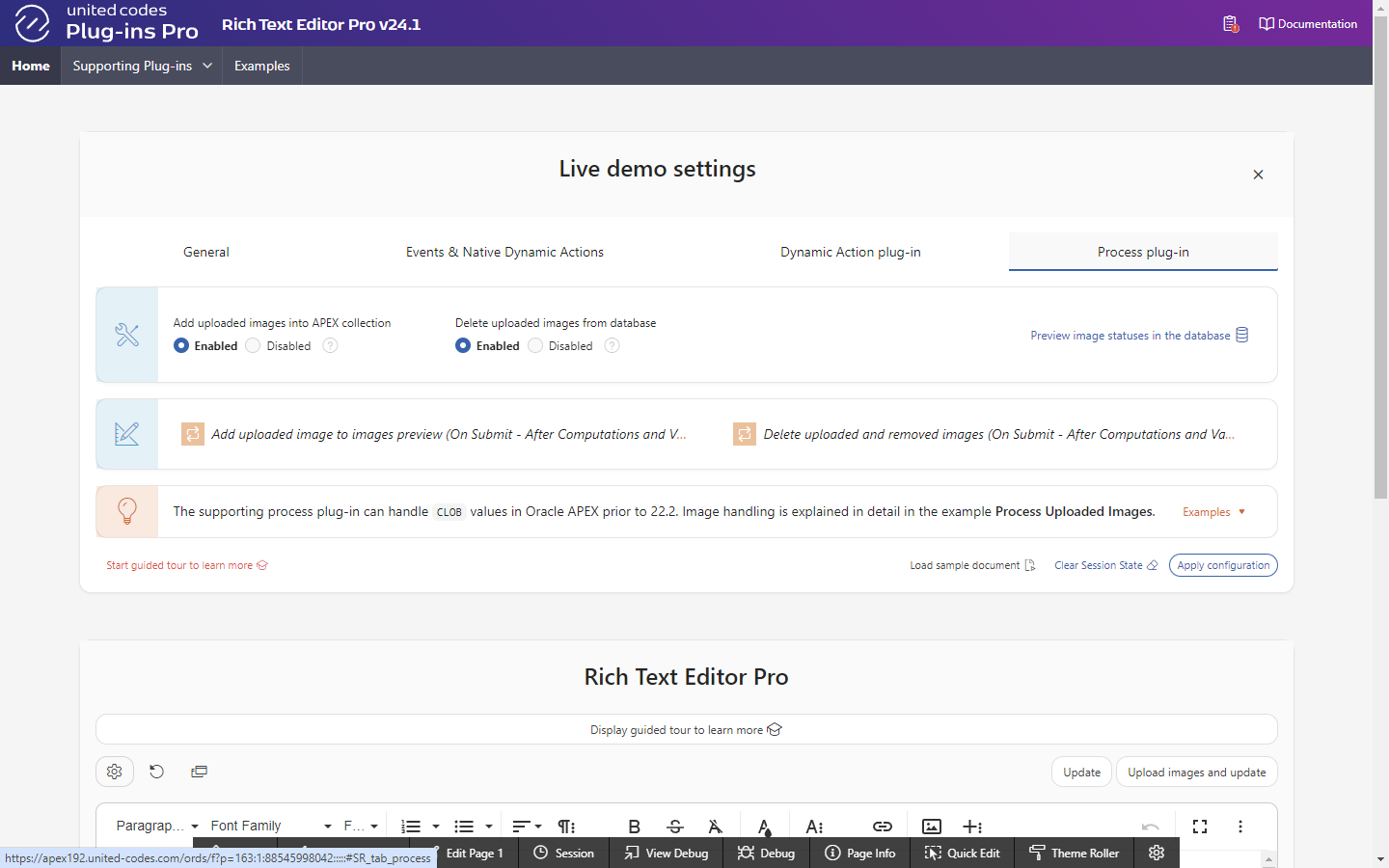Image resolution: width=1389 pixels, height=868 pixels.
Task: Click View Debug in developer toolbar
Action: click(x=666, y=853)
